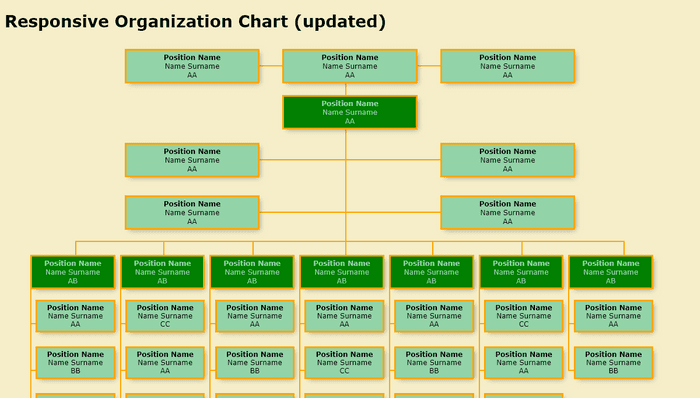Open the AA box under the fifth AB column
The height and width of the screenshot is (398, 700).
(x=434, y=316)
